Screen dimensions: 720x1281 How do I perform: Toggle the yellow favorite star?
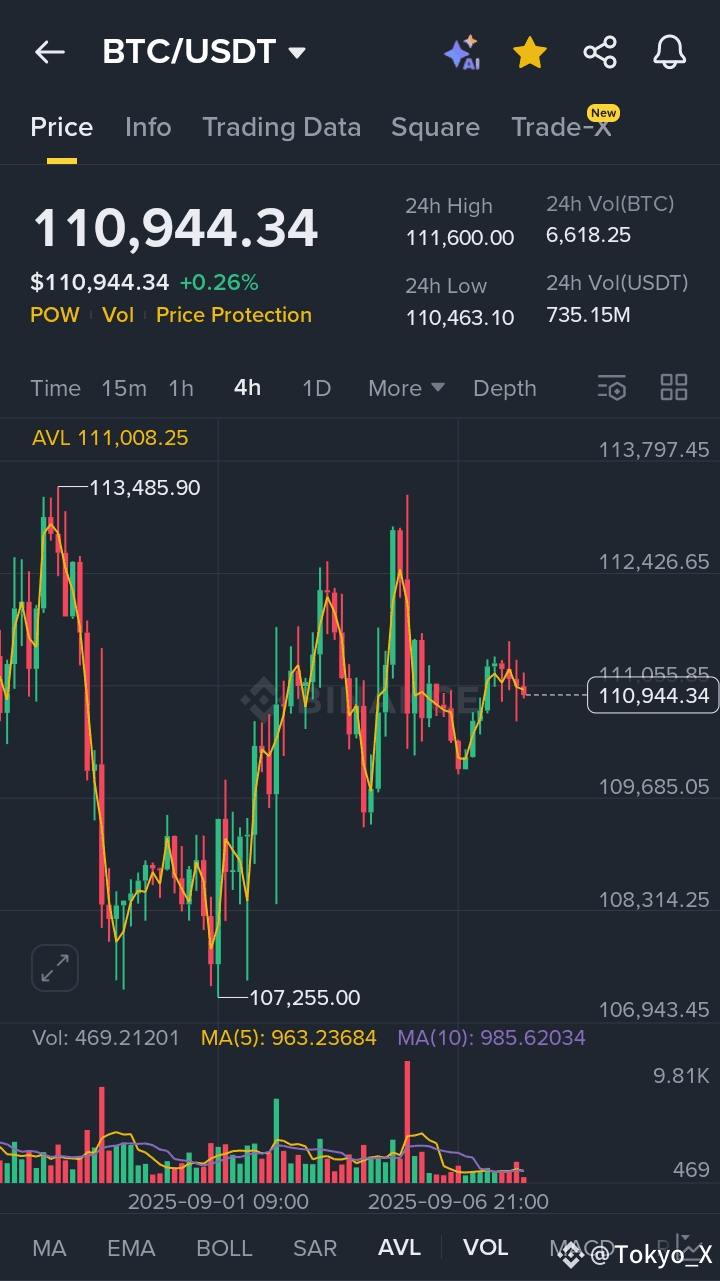point(530,53)
